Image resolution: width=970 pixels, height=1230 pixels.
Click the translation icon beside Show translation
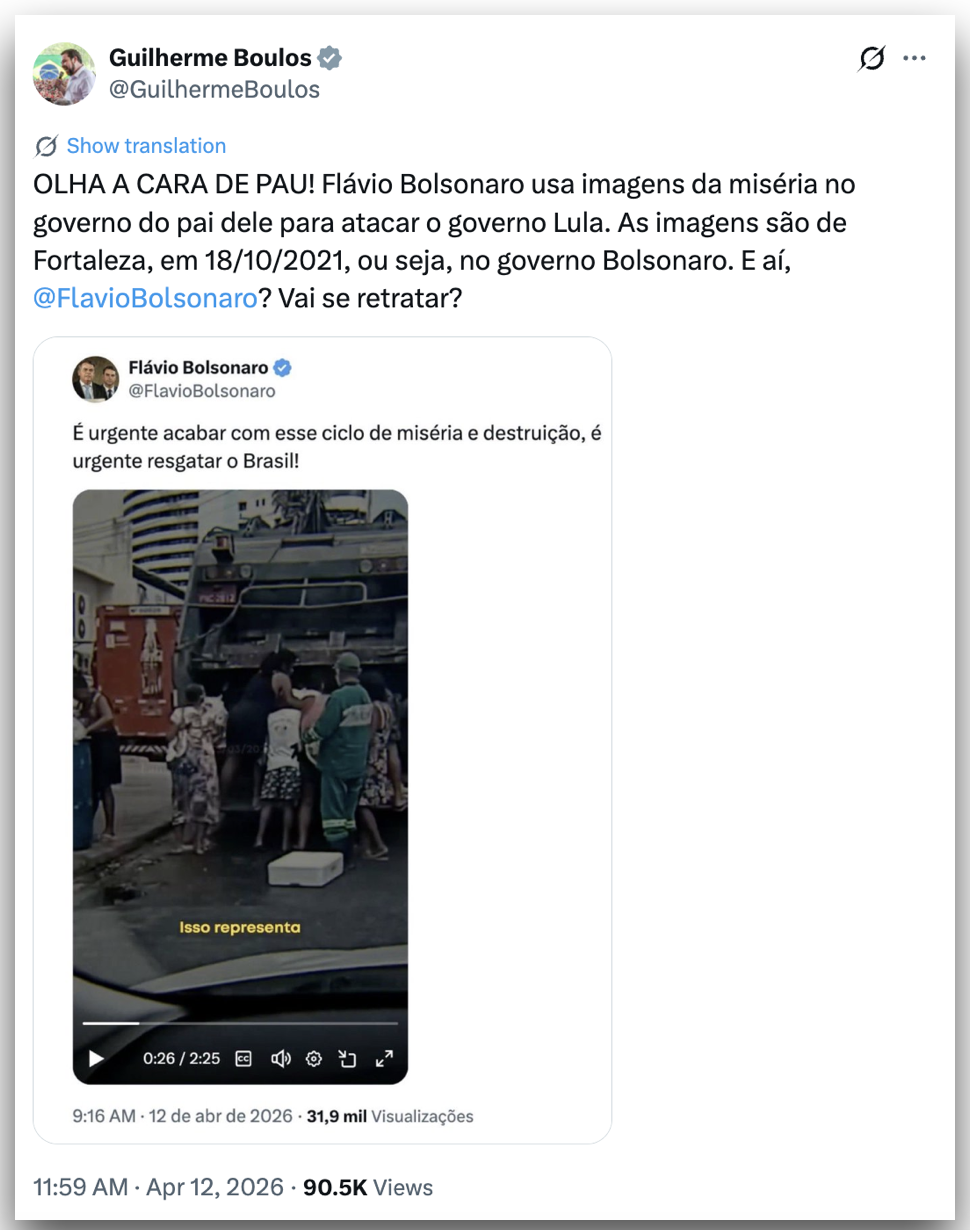(x=46, y=147)
